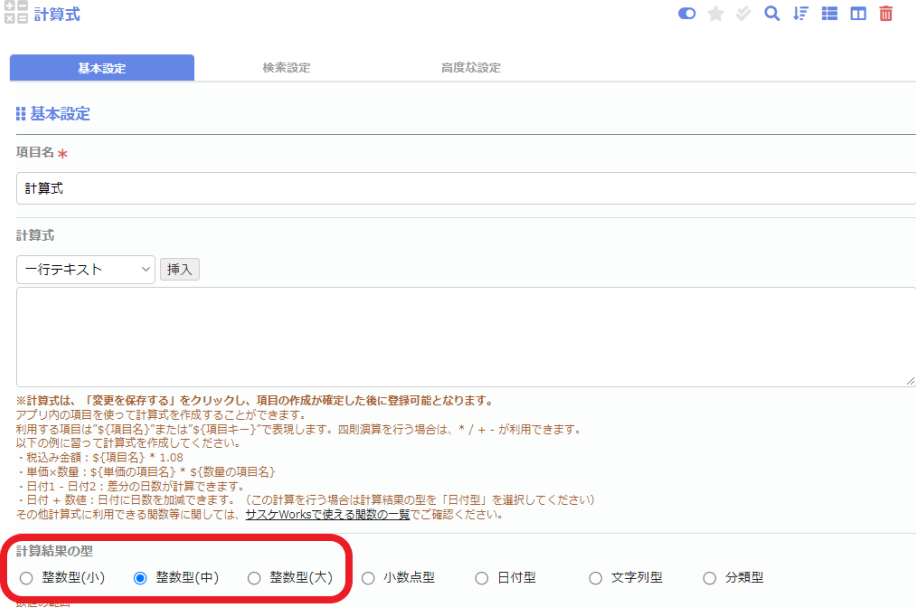Click the double checkmark icon

(743, 14)
